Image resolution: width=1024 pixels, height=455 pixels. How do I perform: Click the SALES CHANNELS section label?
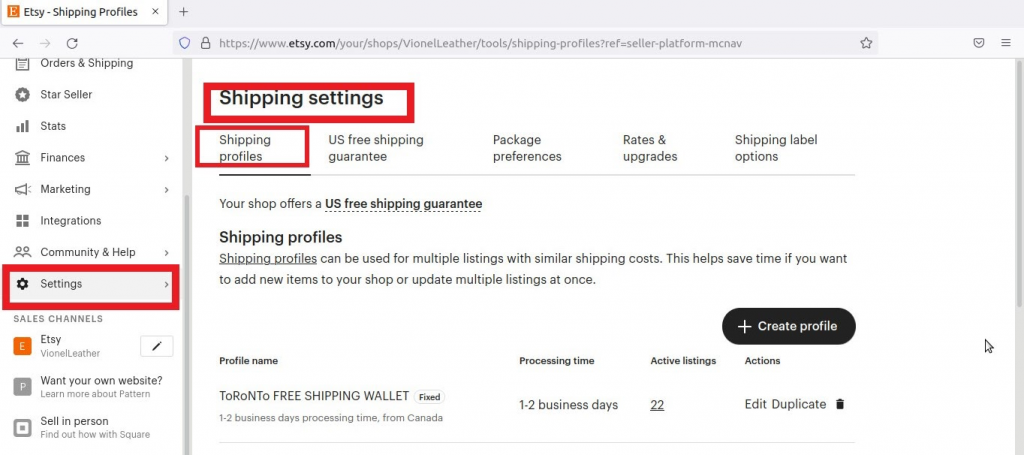click(58, 319)
